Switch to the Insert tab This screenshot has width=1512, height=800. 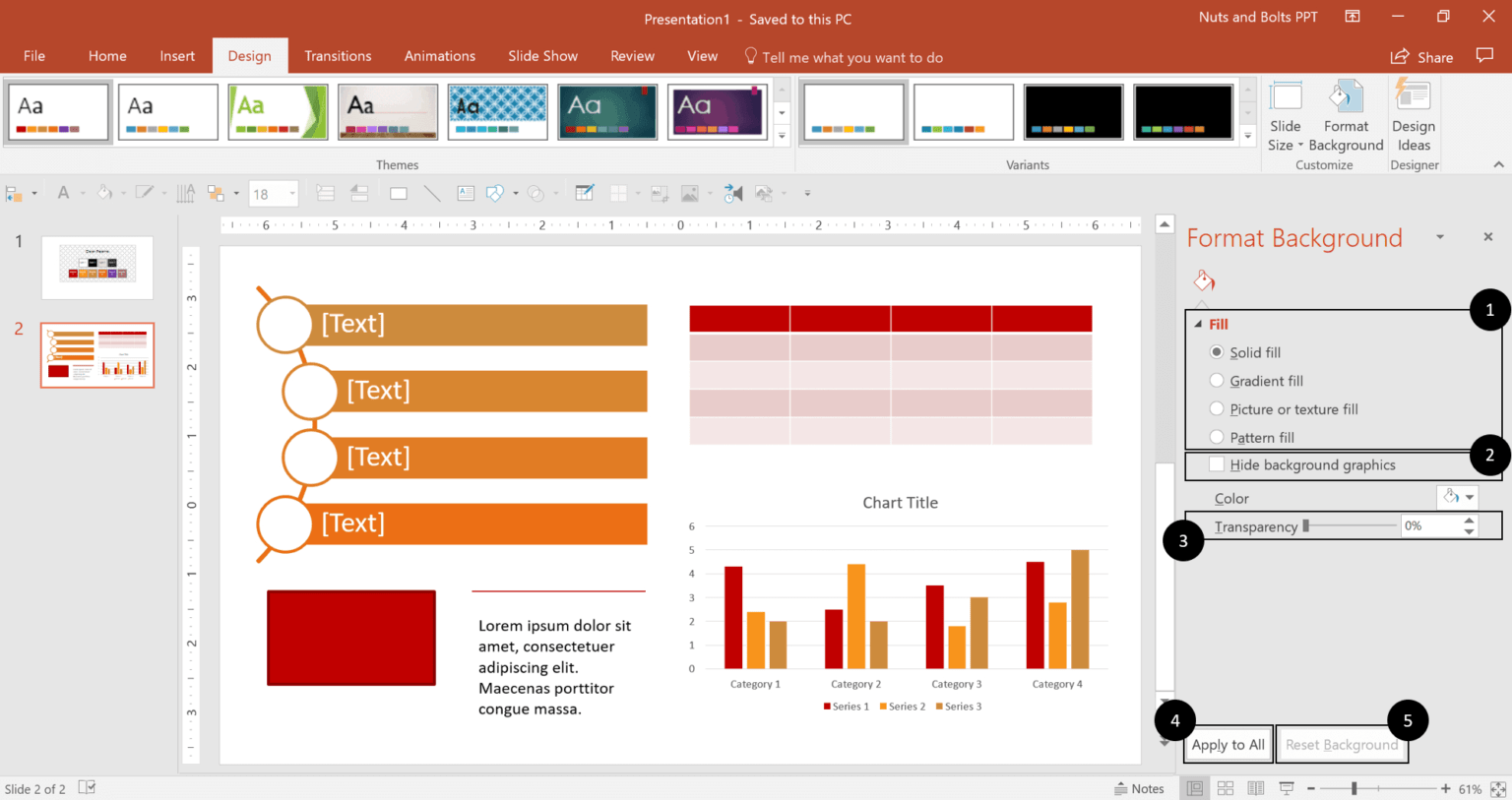coord(177,56)
